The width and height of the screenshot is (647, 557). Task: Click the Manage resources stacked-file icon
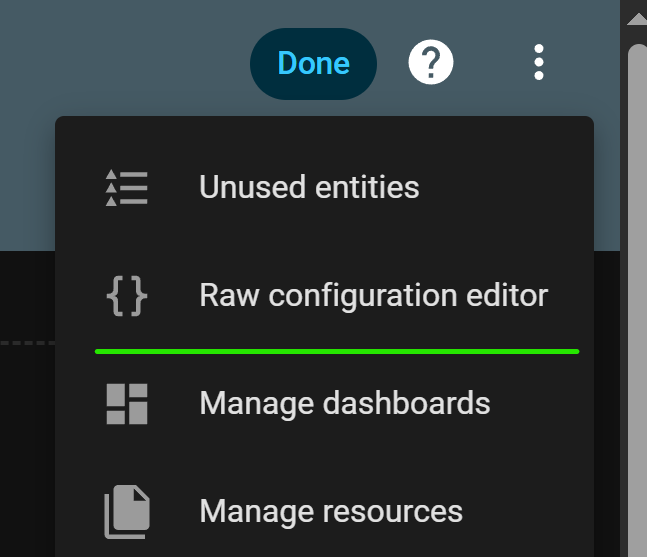(x=127, y=512)
